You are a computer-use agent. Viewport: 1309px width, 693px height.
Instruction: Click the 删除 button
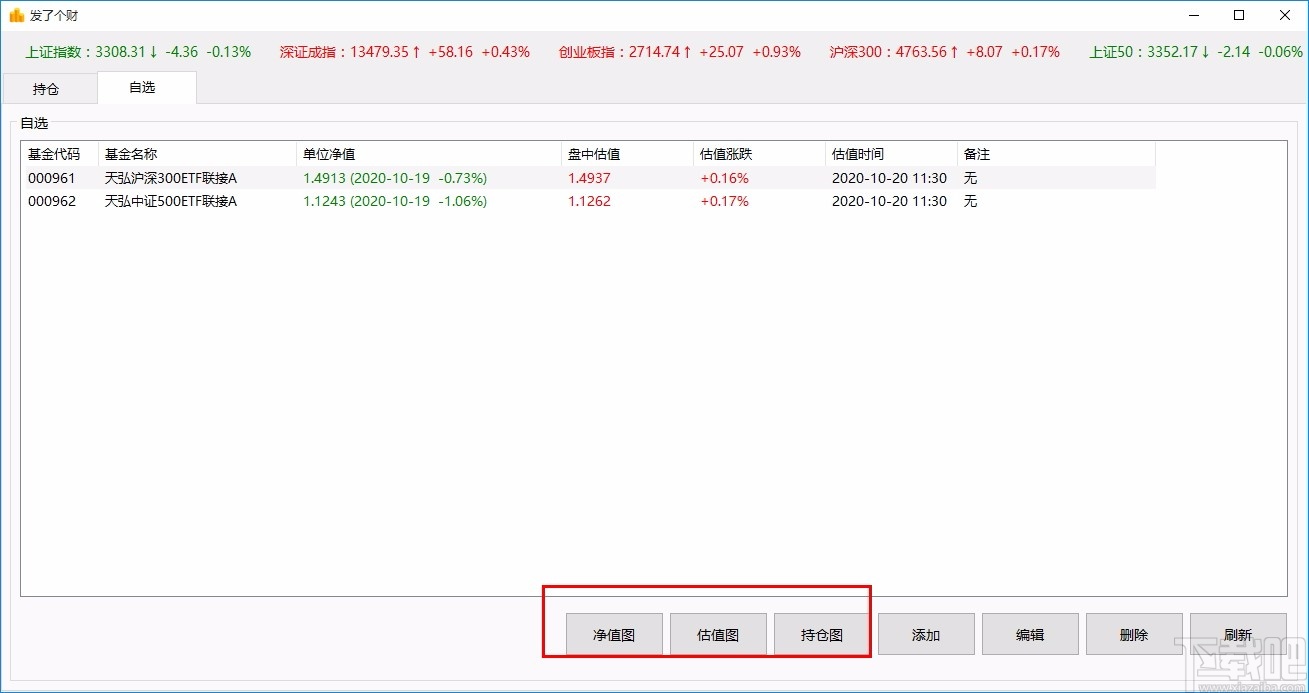click(1134, 633)
